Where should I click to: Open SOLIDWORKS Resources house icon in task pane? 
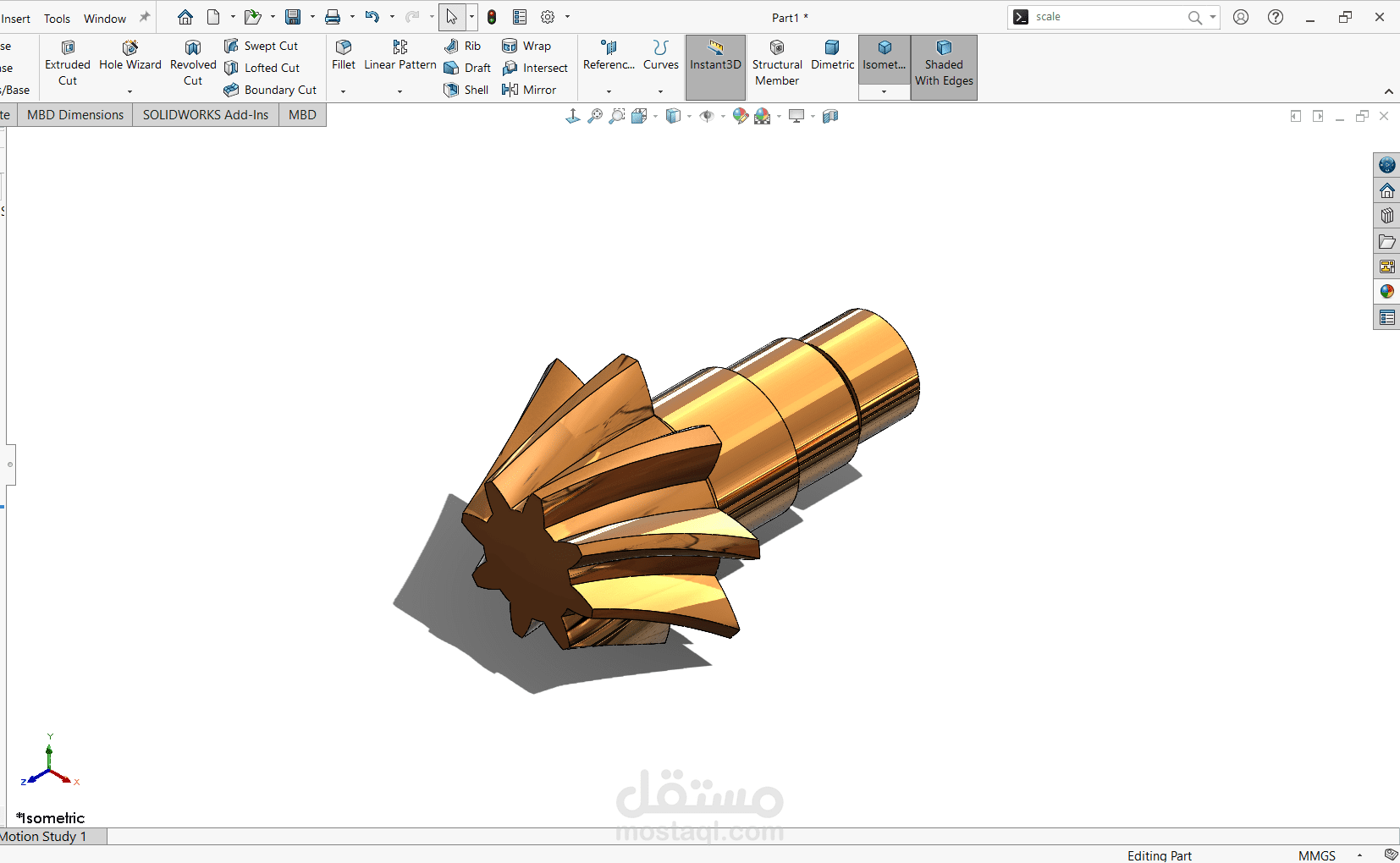(1386, 190)
